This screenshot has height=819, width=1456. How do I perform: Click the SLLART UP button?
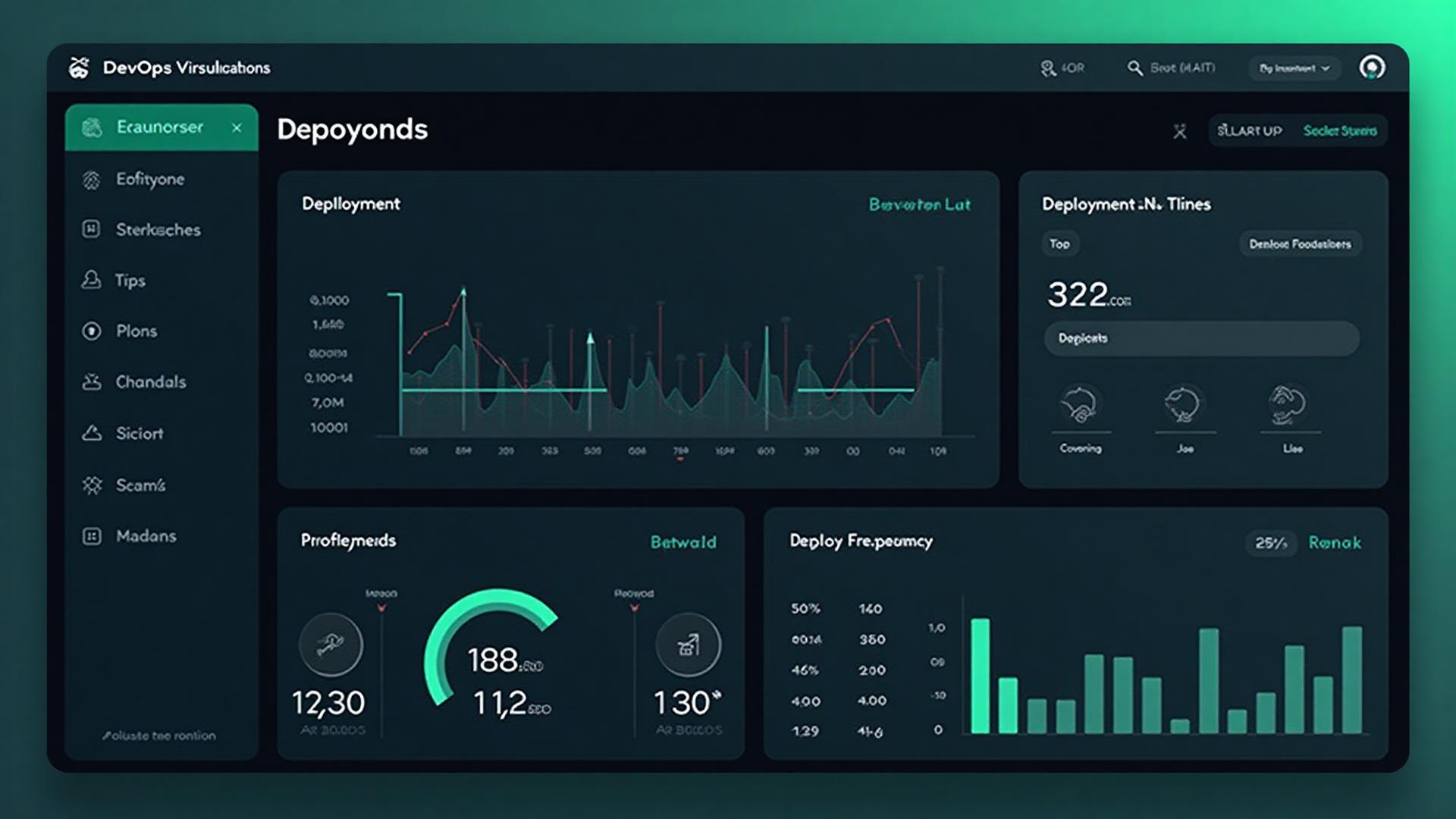(x=1250, y=130)
